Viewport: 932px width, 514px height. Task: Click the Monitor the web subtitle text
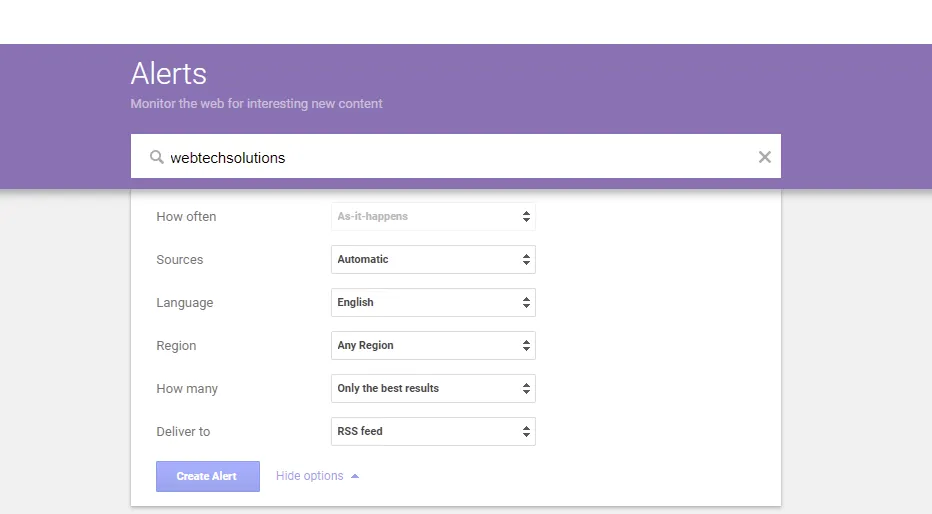[256, 103]
